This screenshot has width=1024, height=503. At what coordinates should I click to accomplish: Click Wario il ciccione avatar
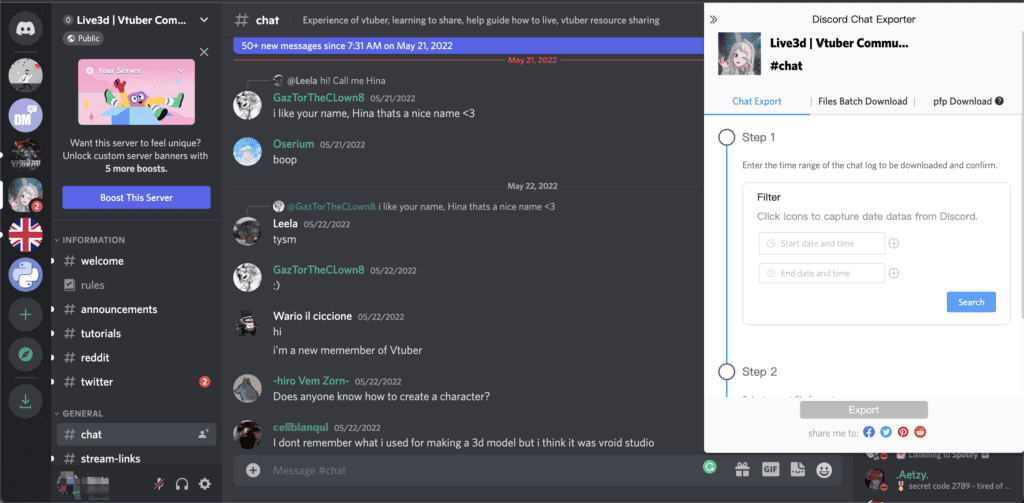(x=248, y=323)
